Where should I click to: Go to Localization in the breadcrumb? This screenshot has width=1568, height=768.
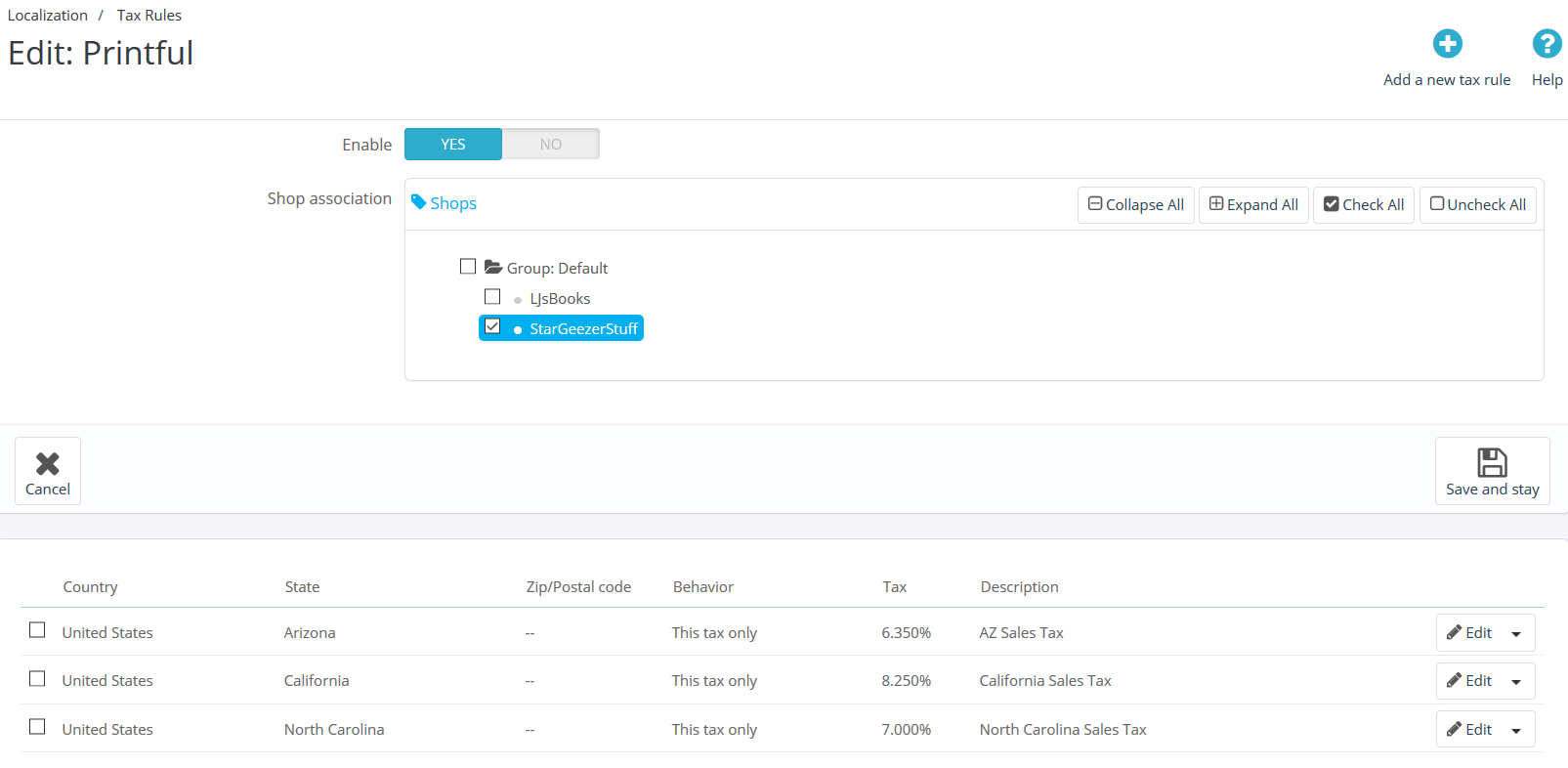(48, 16)
